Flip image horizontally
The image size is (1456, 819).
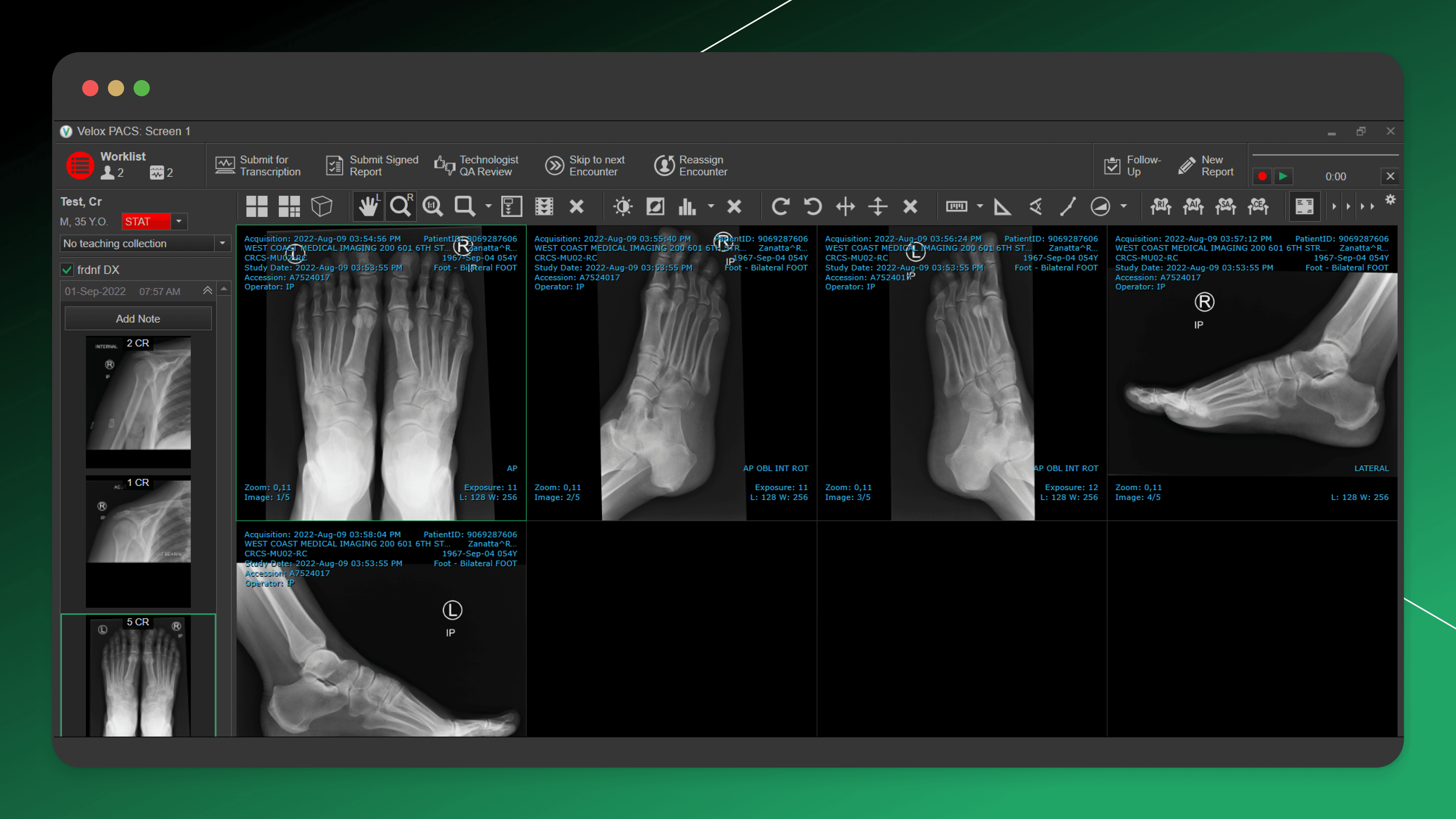click(x=846, y=206)
